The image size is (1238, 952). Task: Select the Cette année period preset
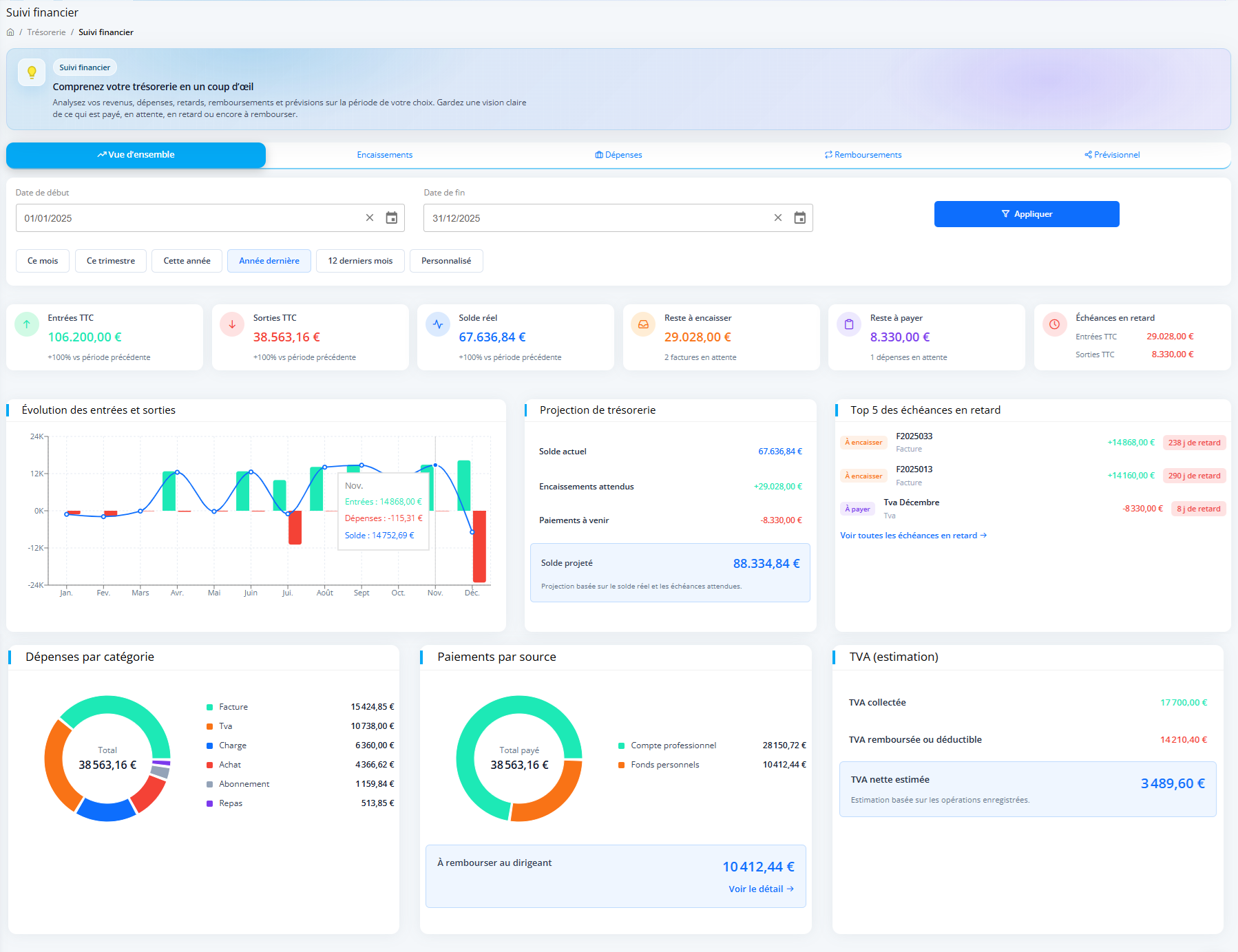187,261
